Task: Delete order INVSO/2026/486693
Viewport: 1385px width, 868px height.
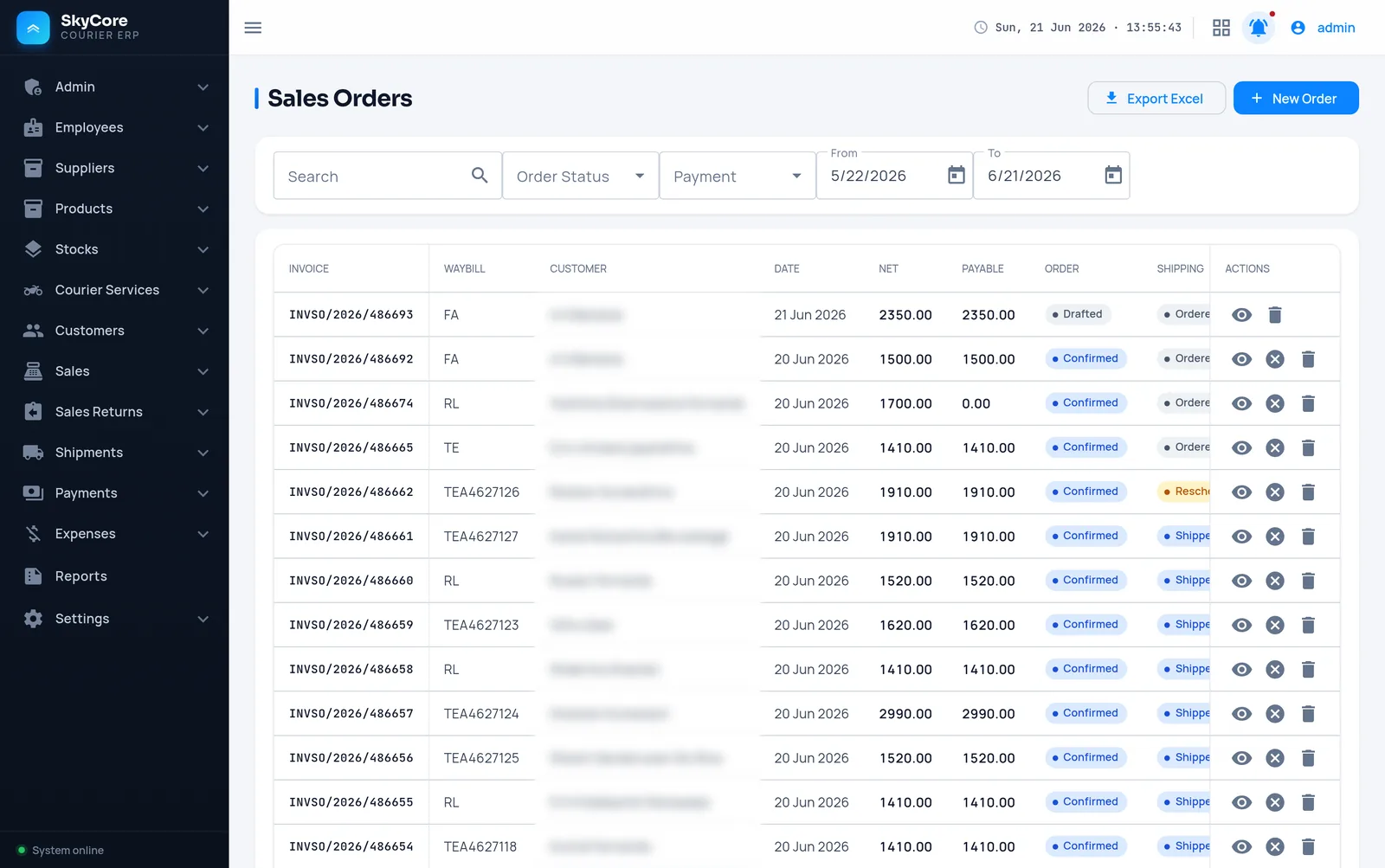Action: pos(1275,315)
